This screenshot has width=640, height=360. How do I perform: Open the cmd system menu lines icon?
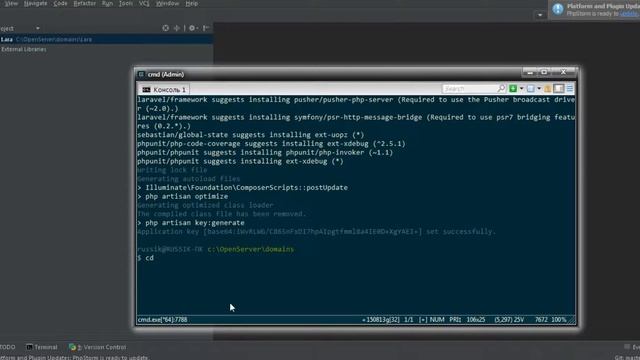[x=570, y=89]
